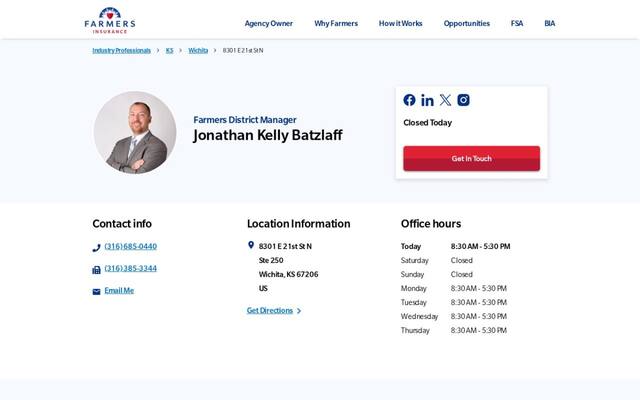Click the Sunday office hours row
The width and height of the screenshot is (640, 400).
point(437,274)
